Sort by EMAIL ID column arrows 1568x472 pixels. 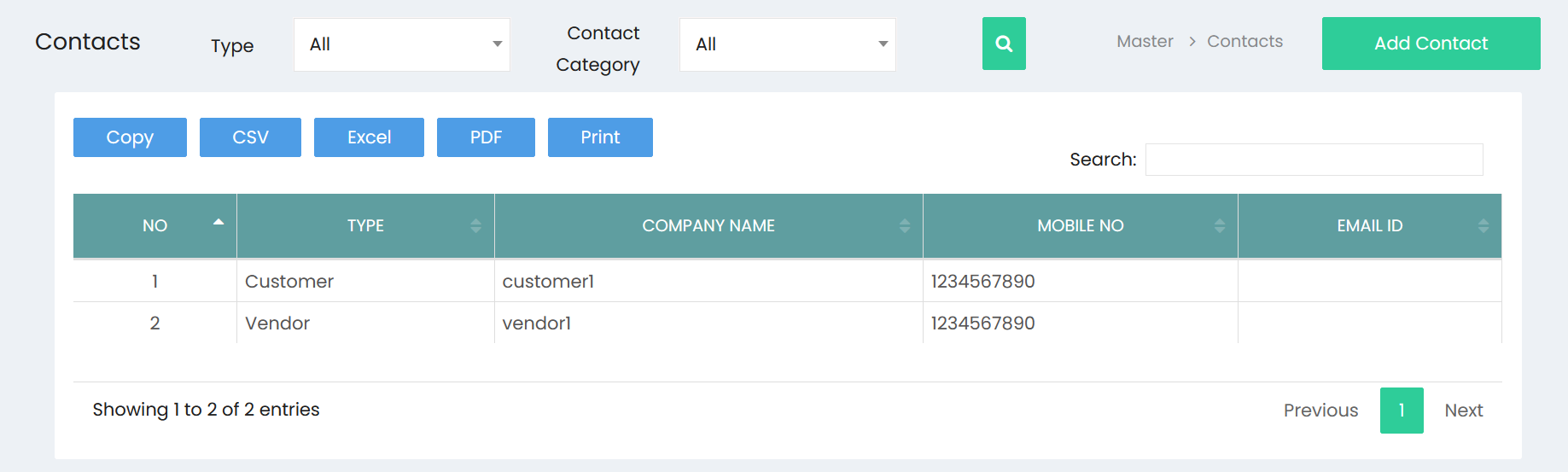coord(1483,226)
